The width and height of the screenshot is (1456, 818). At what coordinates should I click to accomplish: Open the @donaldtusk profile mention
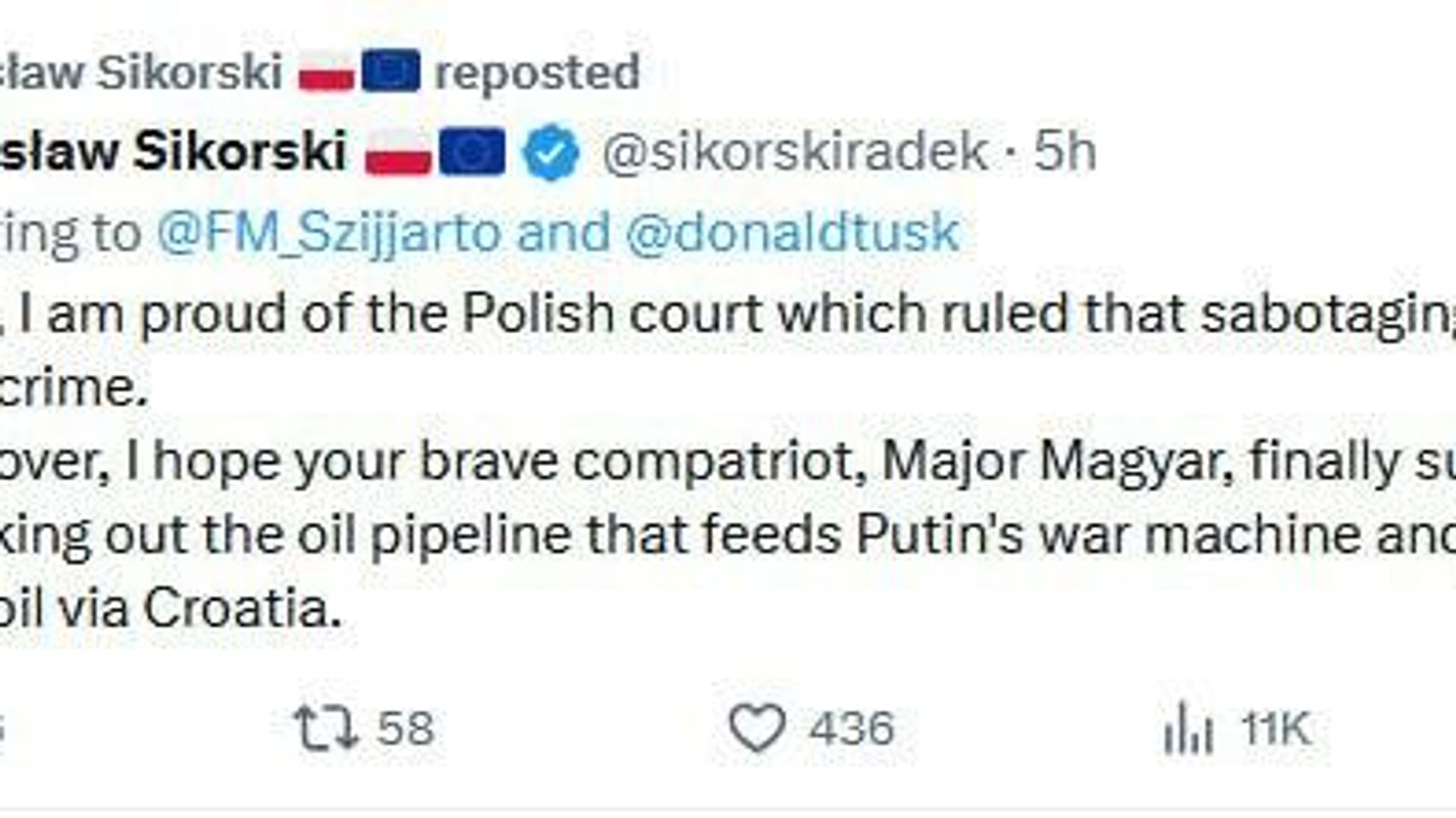(792, 232)
